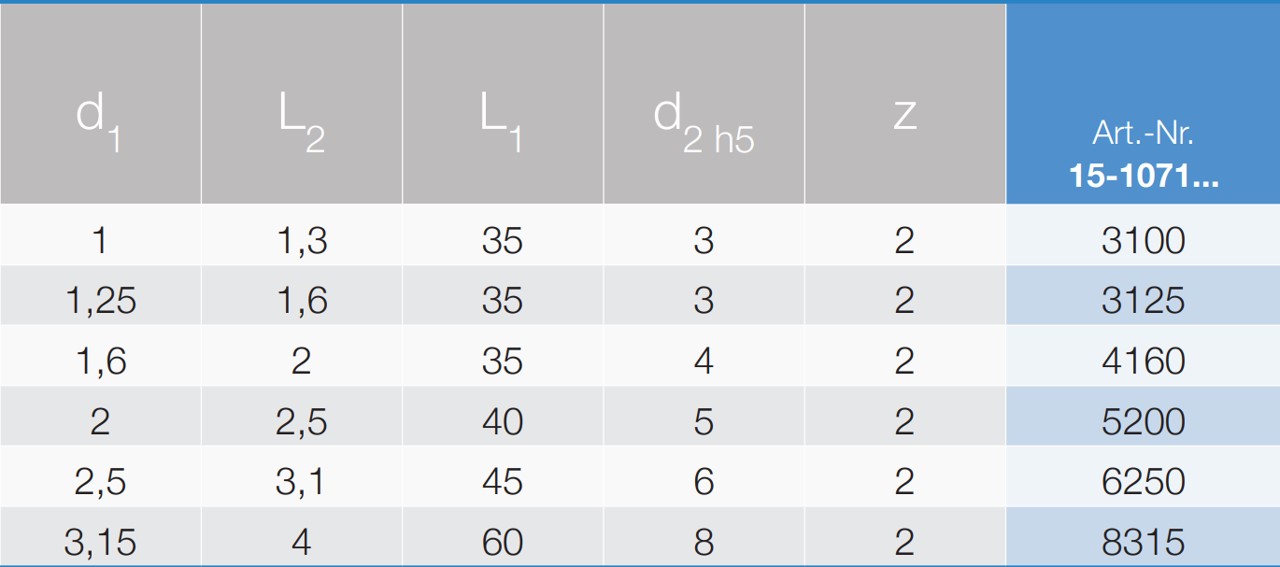This screenshot has height=567, width=1280.
Task: Click the z column header
Action: tap(904, 116)
